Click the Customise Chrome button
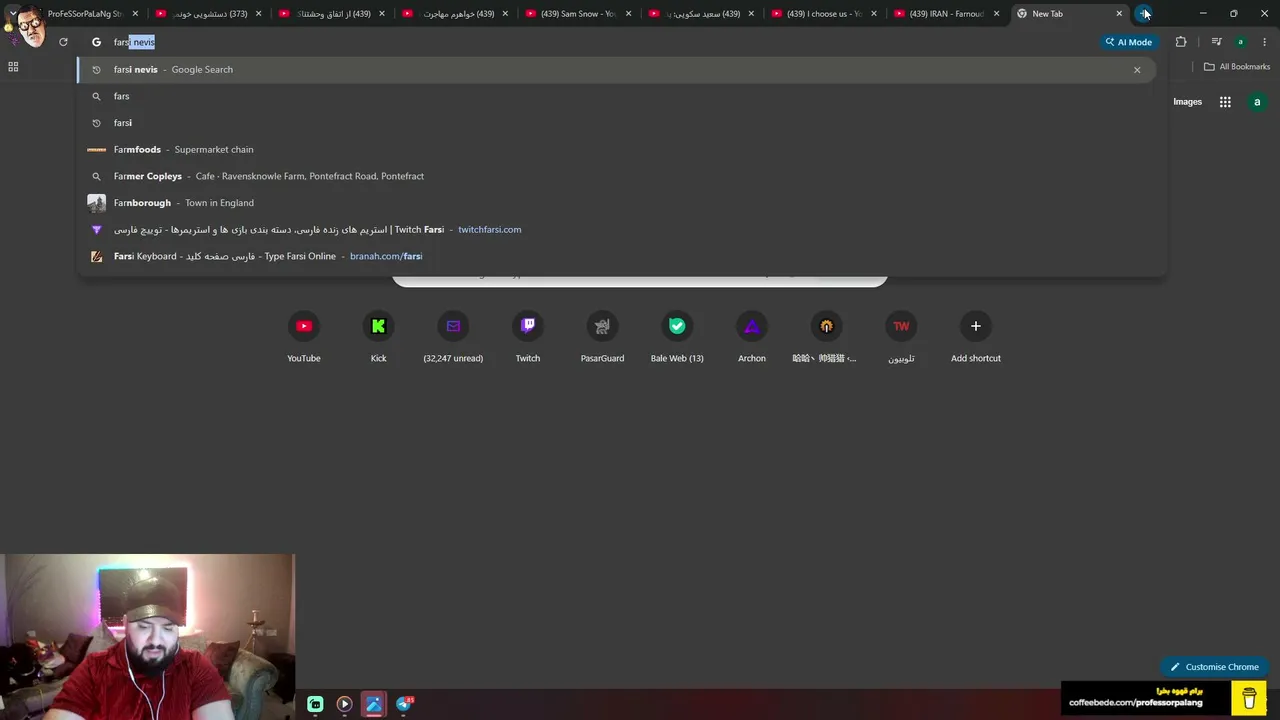This screenshot has height=720, width=1280. pos(1214,667)
